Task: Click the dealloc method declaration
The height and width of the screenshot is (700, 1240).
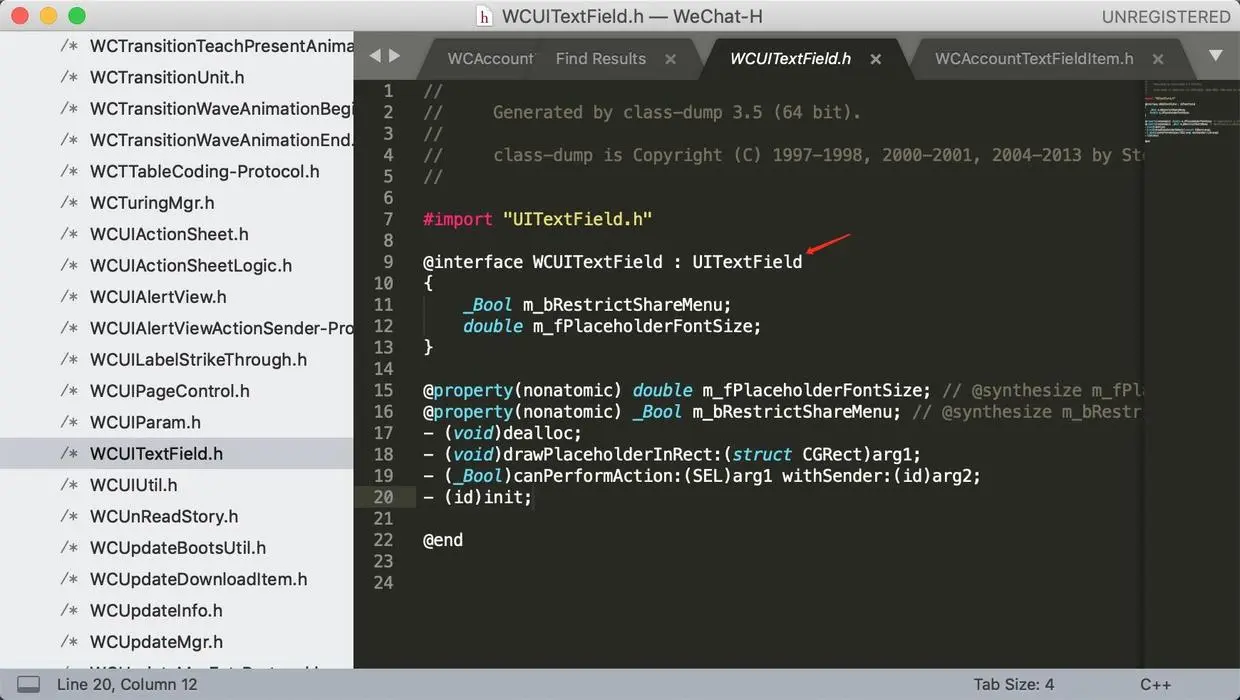Action: pyautogui.click(x=502, y=433)
